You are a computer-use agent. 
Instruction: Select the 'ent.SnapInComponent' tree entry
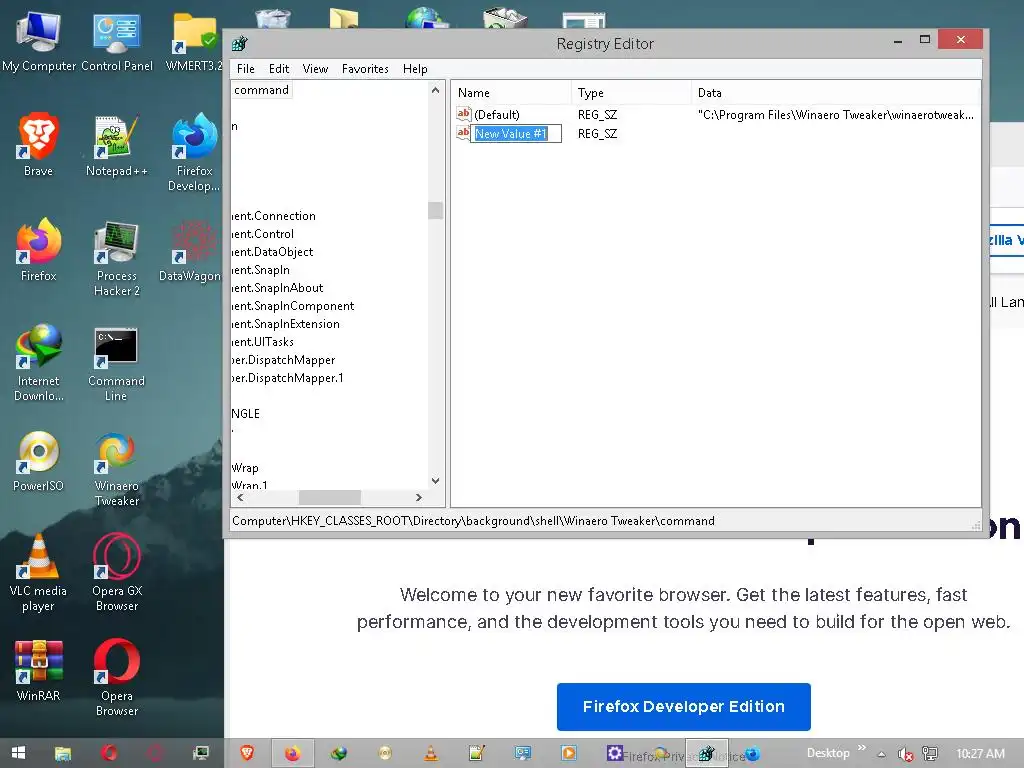coord(293,306)
